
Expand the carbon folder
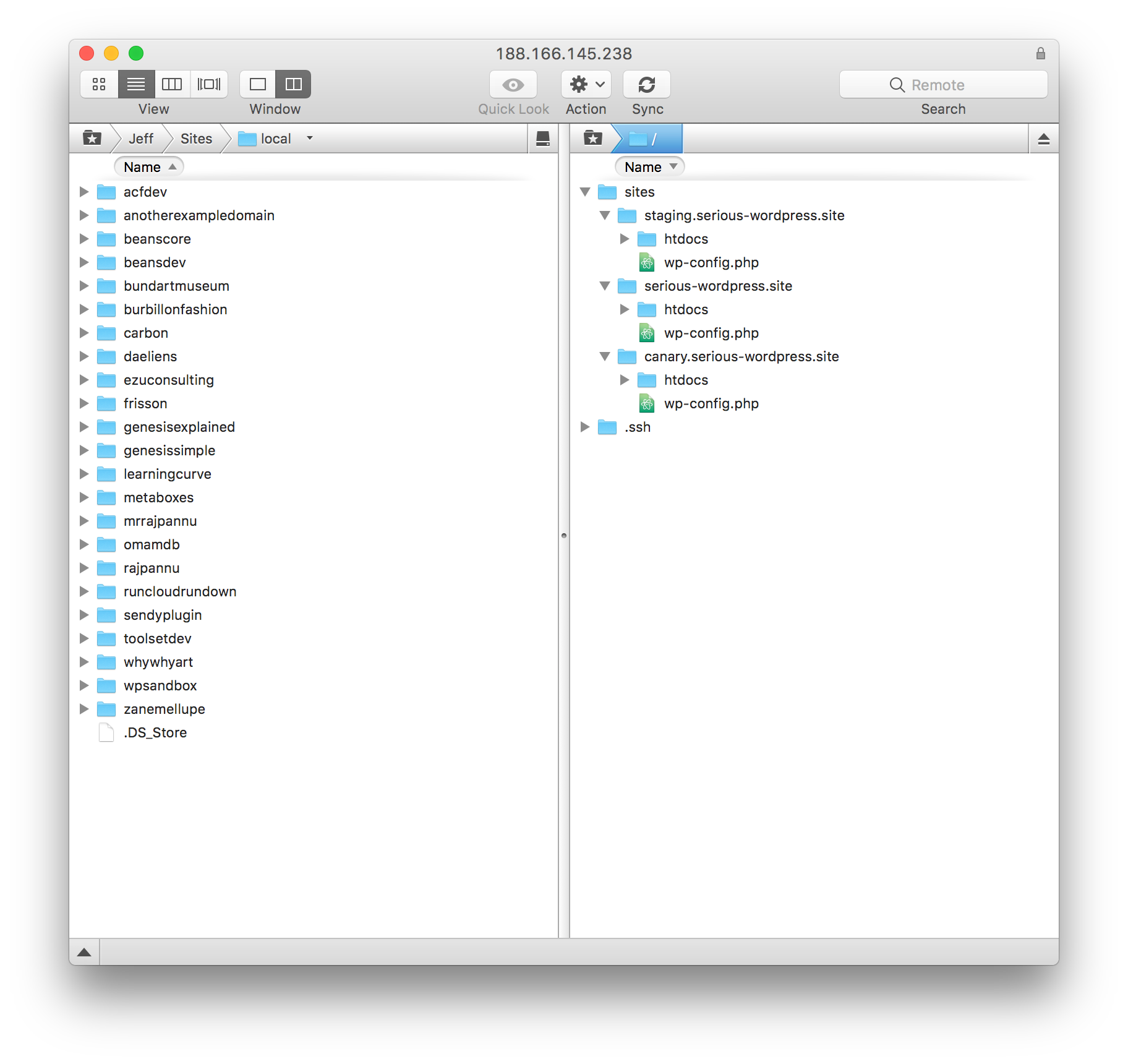click(x=84, y=333)
